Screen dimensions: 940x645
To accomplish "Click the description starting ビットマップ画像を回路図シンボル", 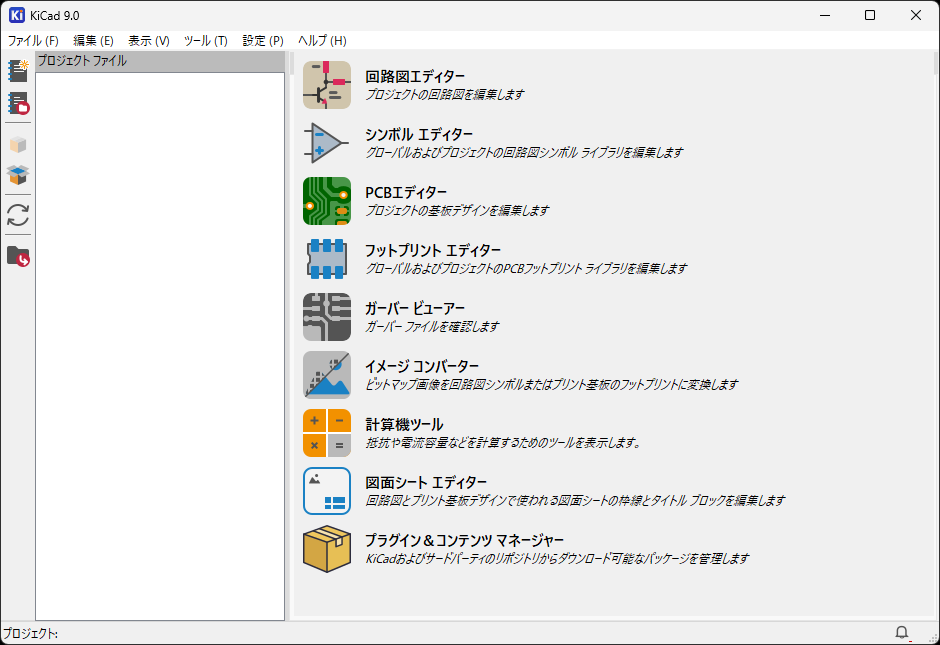I will (552, 385).
